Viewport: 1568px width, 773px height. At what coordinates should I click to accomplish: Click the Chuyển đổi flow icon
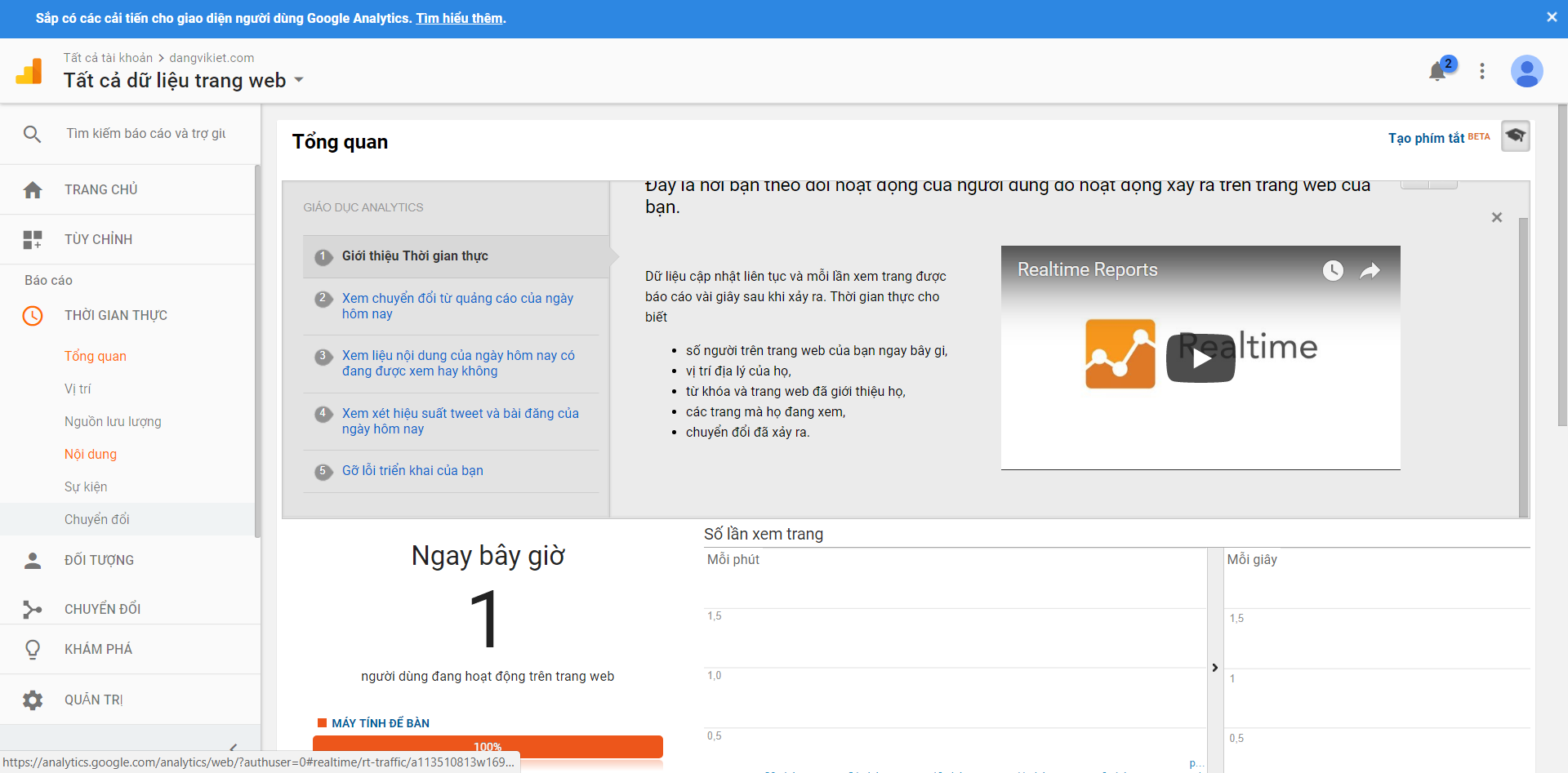click(x=33, y=609)
